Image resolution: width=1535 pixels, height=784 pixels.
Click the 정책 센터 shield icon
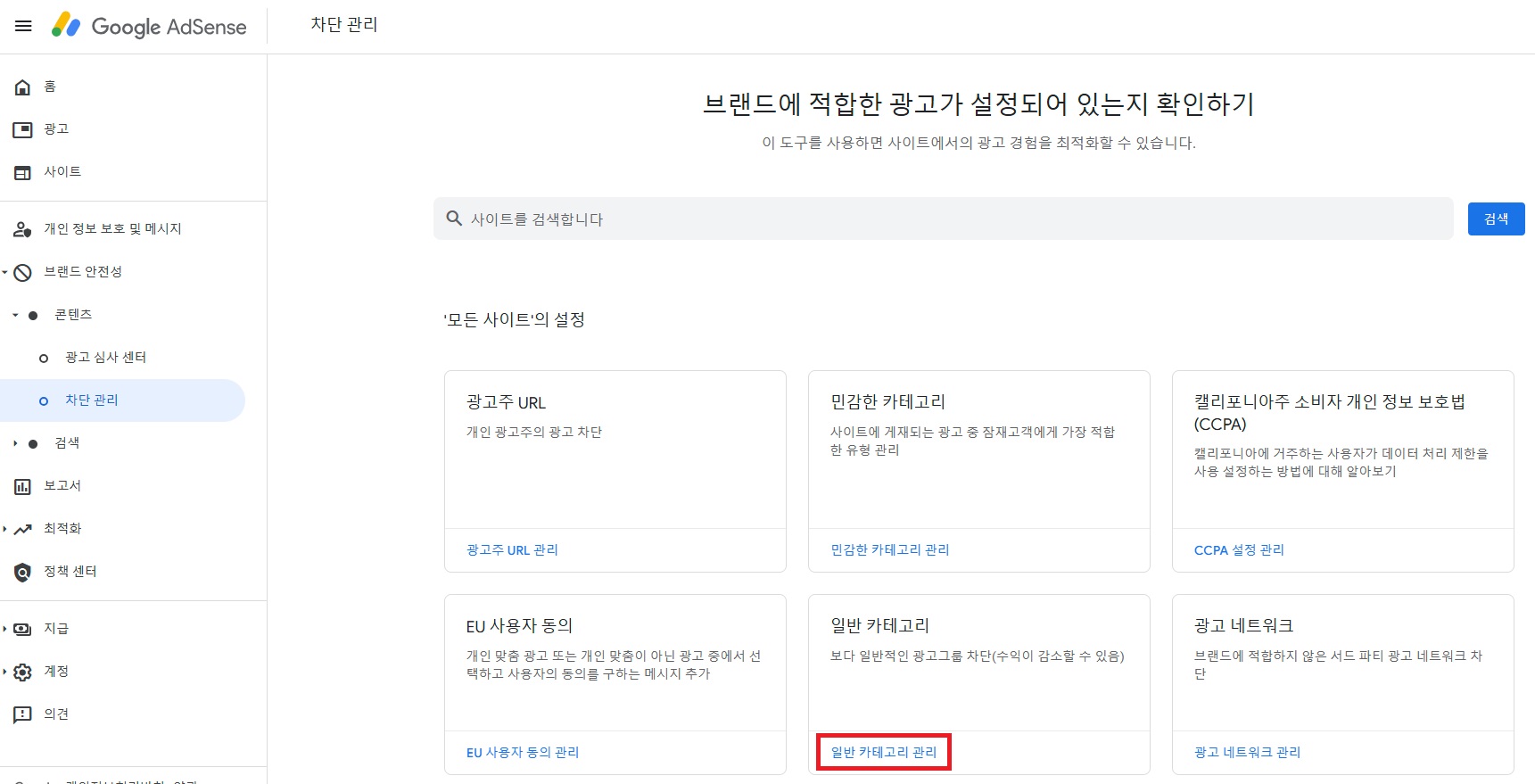22,572
